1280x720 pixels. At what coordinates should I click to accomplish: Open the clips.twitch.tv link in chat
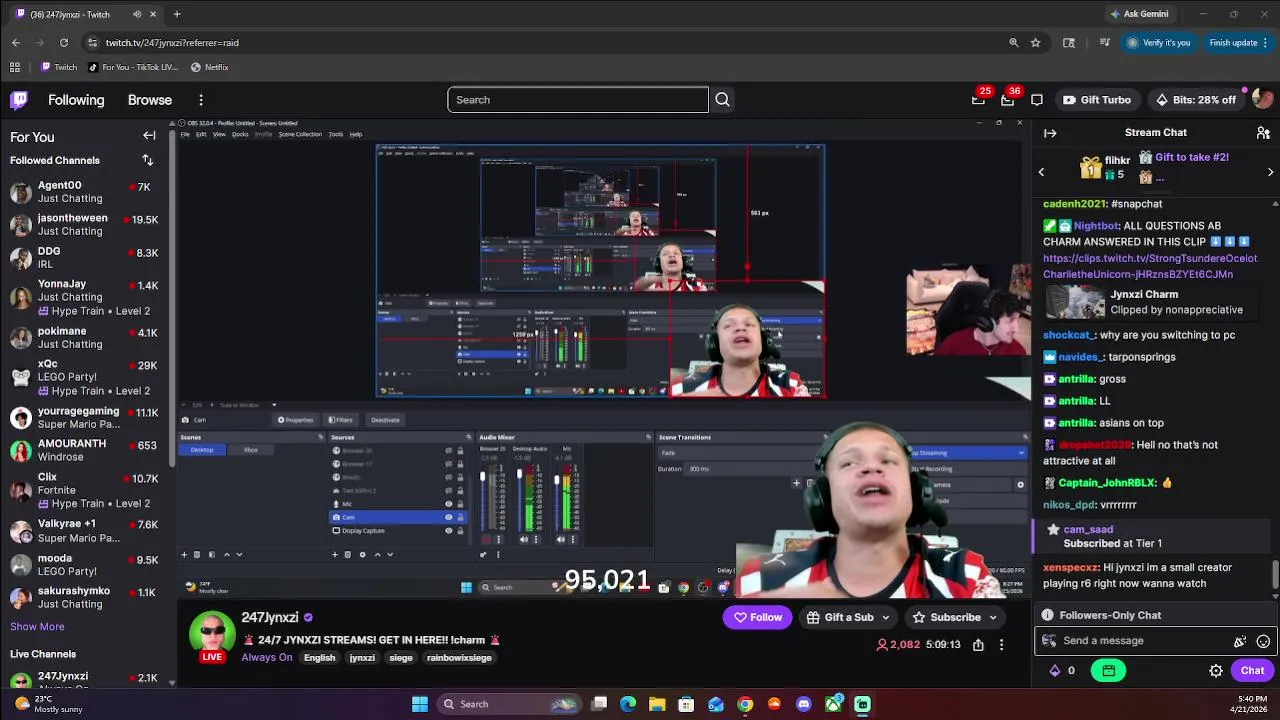pos(1150,266)
